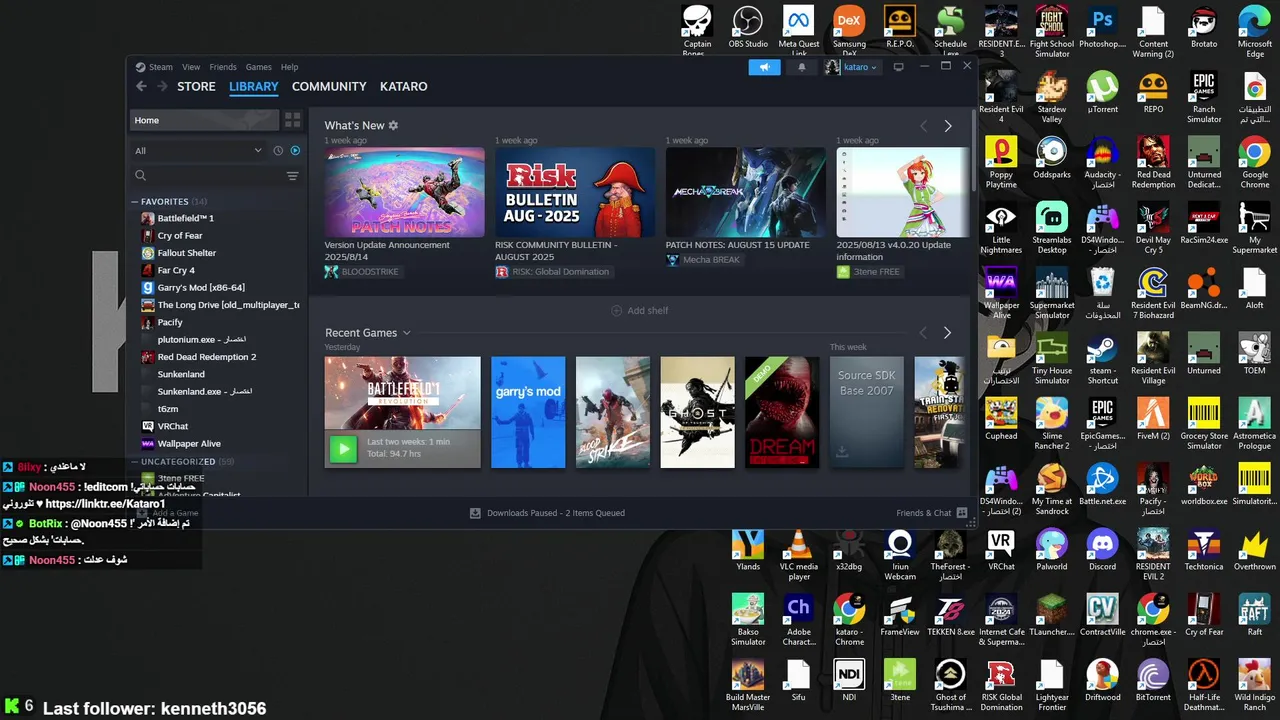Open µTorrent desktop icon
Image resolution: width=1280 pixels, height=720 pixels.
pos(1102,92)
